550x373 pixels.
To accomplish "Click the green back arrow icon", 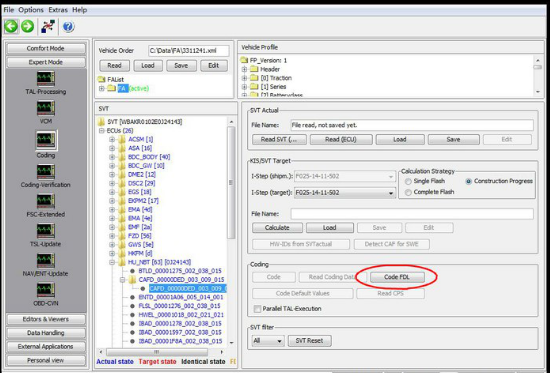I will [11, 26].
